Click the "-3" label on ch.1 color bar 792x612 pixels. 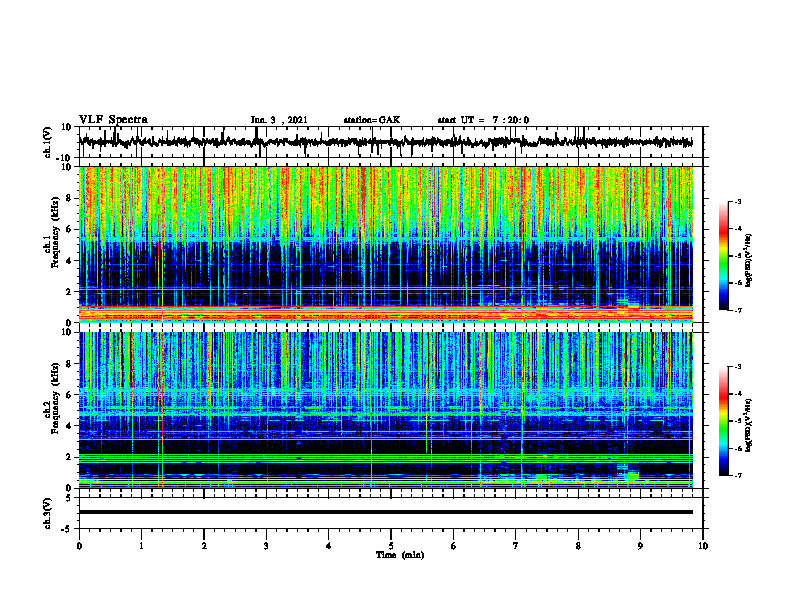click(x=737, y=202)
